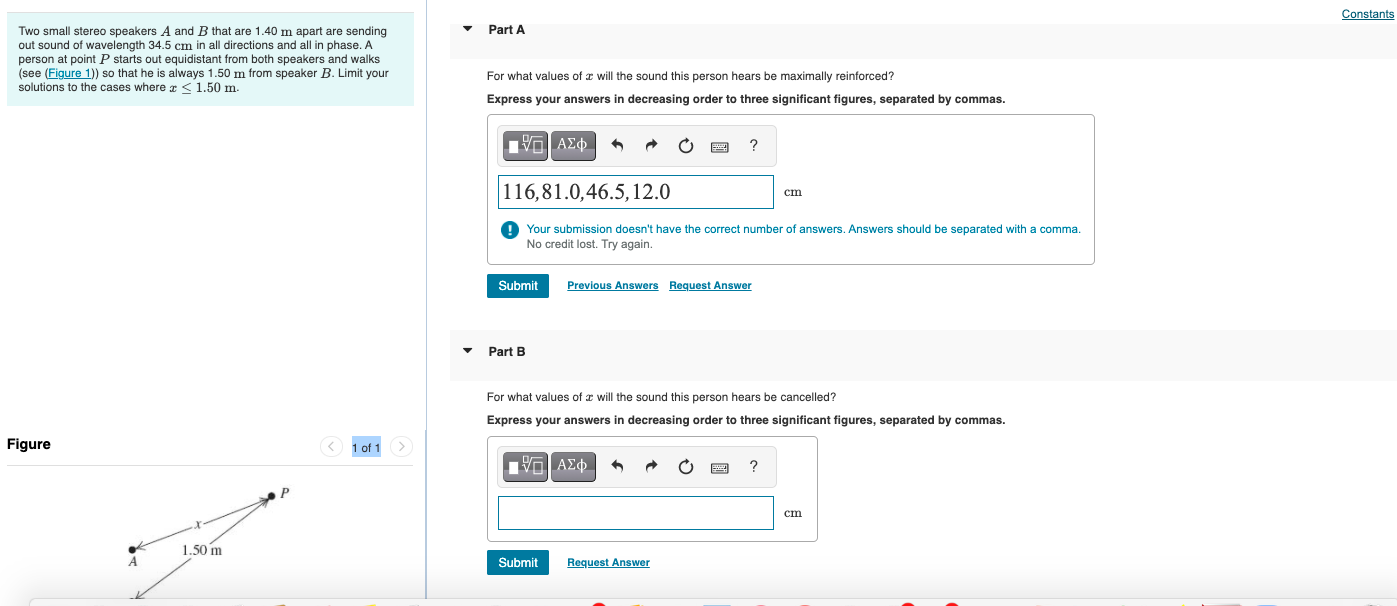Click 'No credit lost. Try again.' message
Viewport: 1397px width, 606px height.
point(589,244)
